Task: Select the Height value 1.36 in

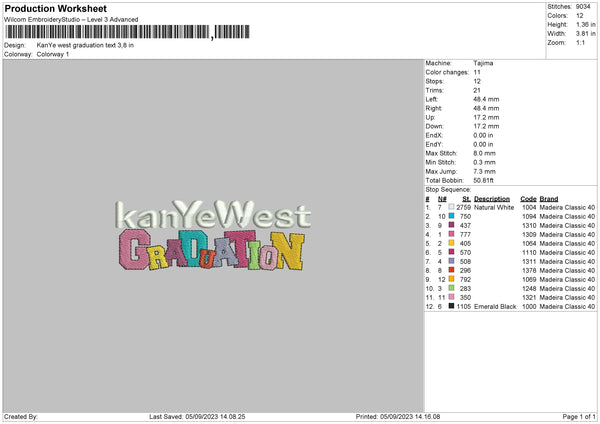Action: [x=585, y=24]
